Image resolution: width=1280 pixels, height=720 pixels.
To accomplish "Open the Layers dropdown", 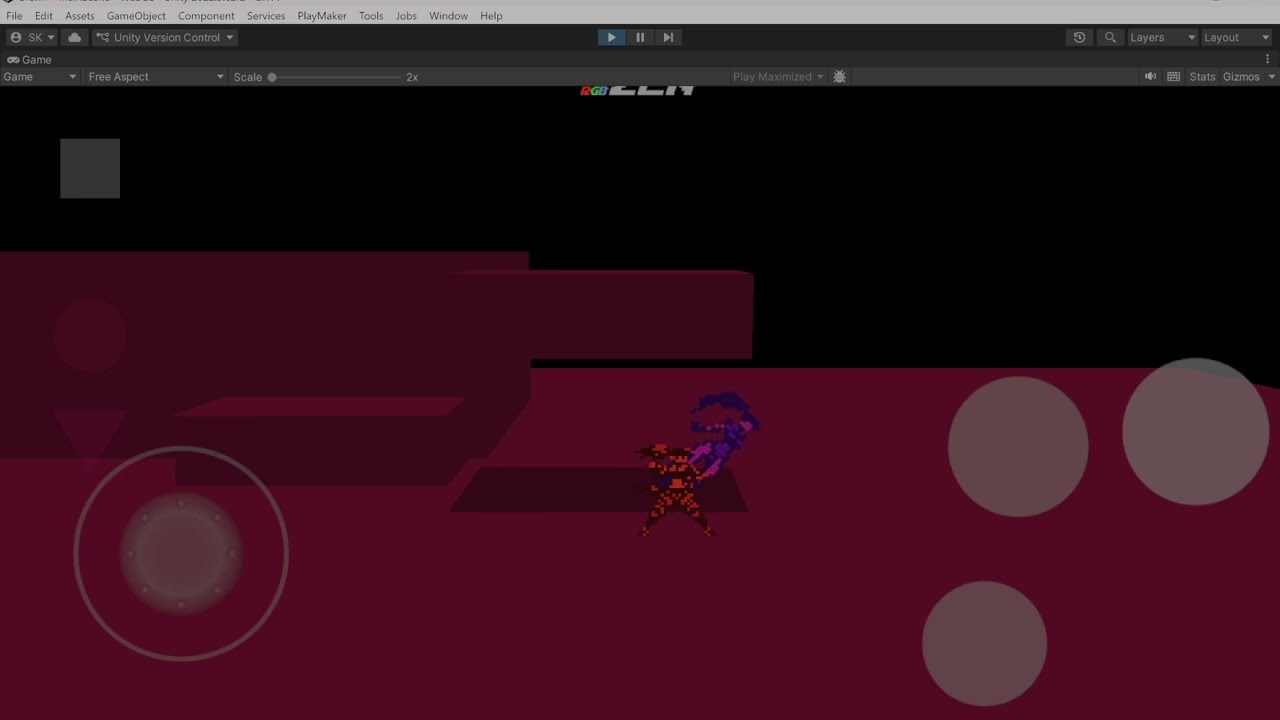I will (1162, 37).
